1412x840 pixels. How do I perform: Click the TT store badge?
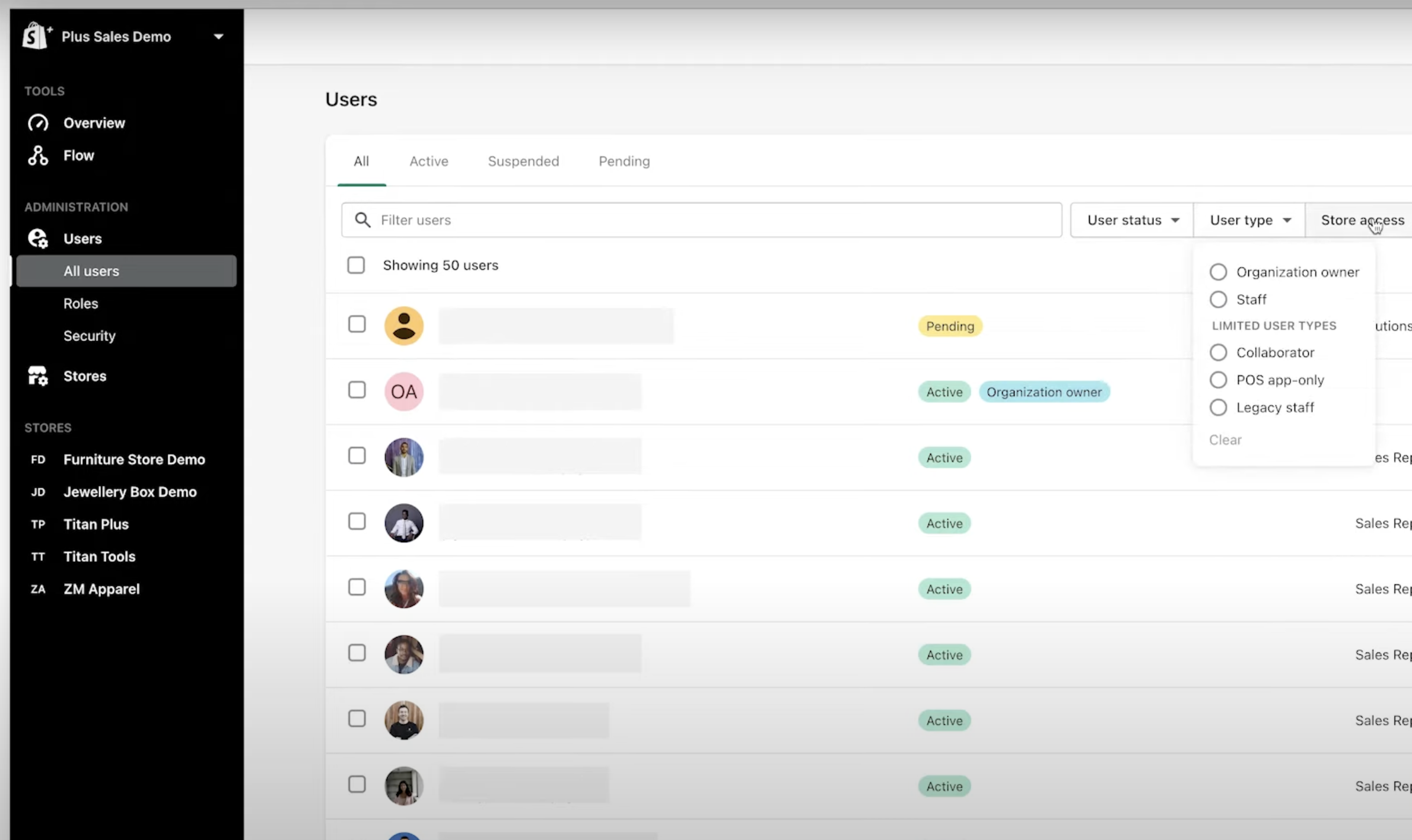(38, 556)
